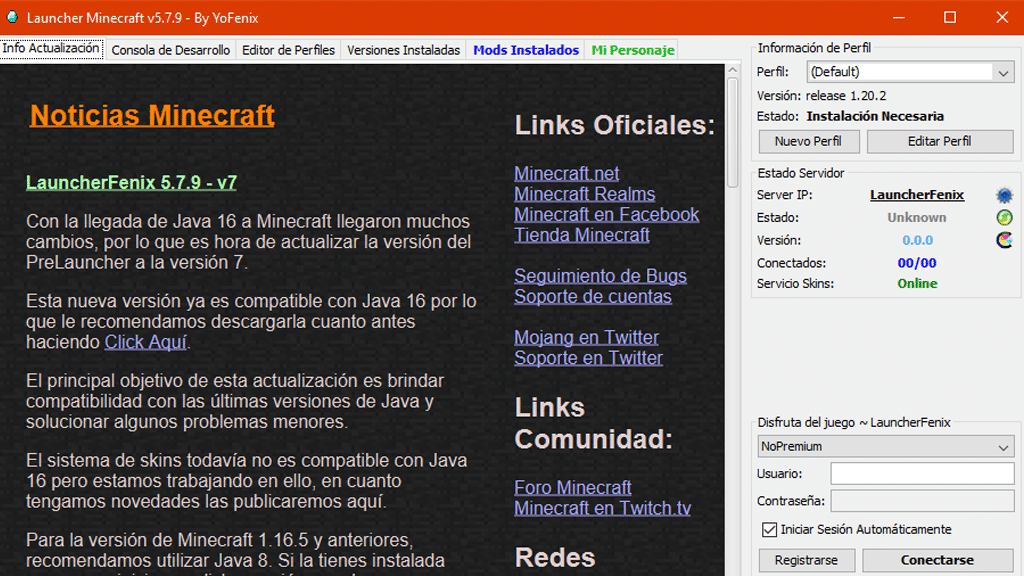The image size is (1024, 576).
Task: Click the Editar Perfil button
Action: pos(940,141)
